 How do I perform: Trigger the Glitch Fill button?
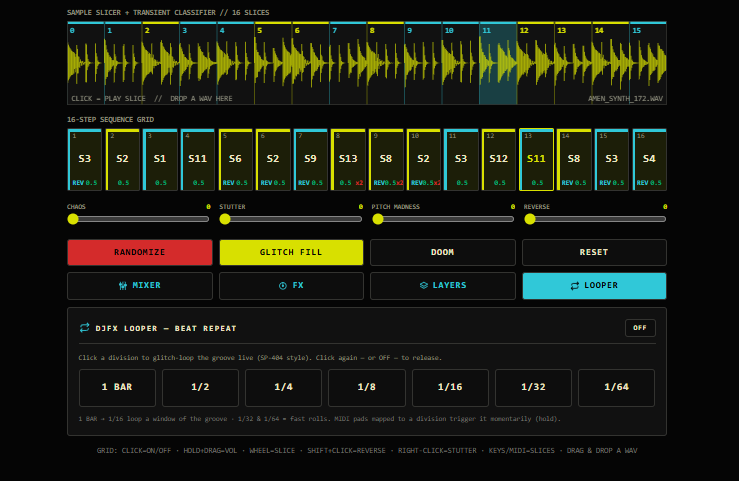291,252
